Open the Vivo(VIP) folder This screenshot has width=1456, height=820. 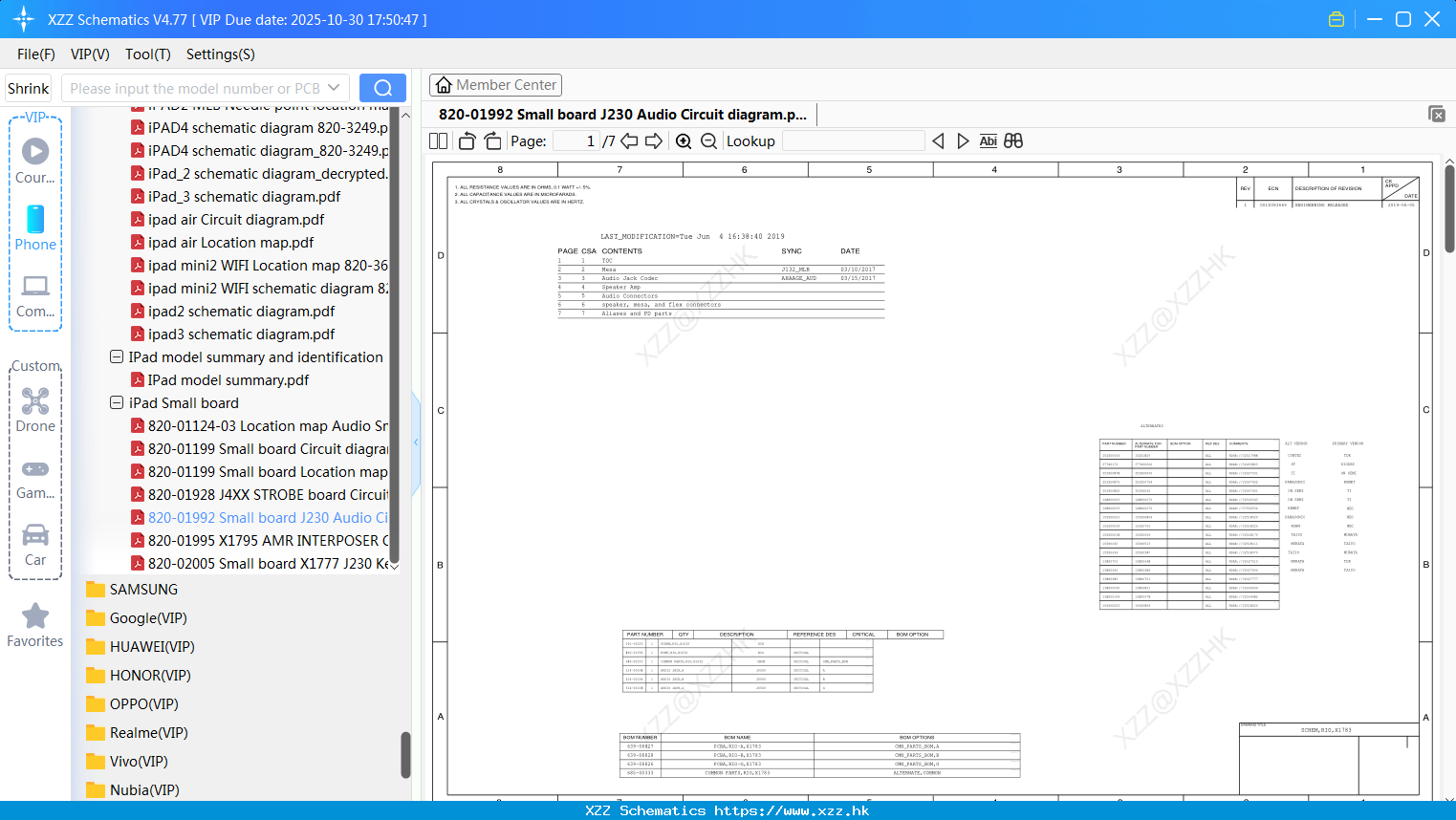pyautogui.click(x=127, y=761)
